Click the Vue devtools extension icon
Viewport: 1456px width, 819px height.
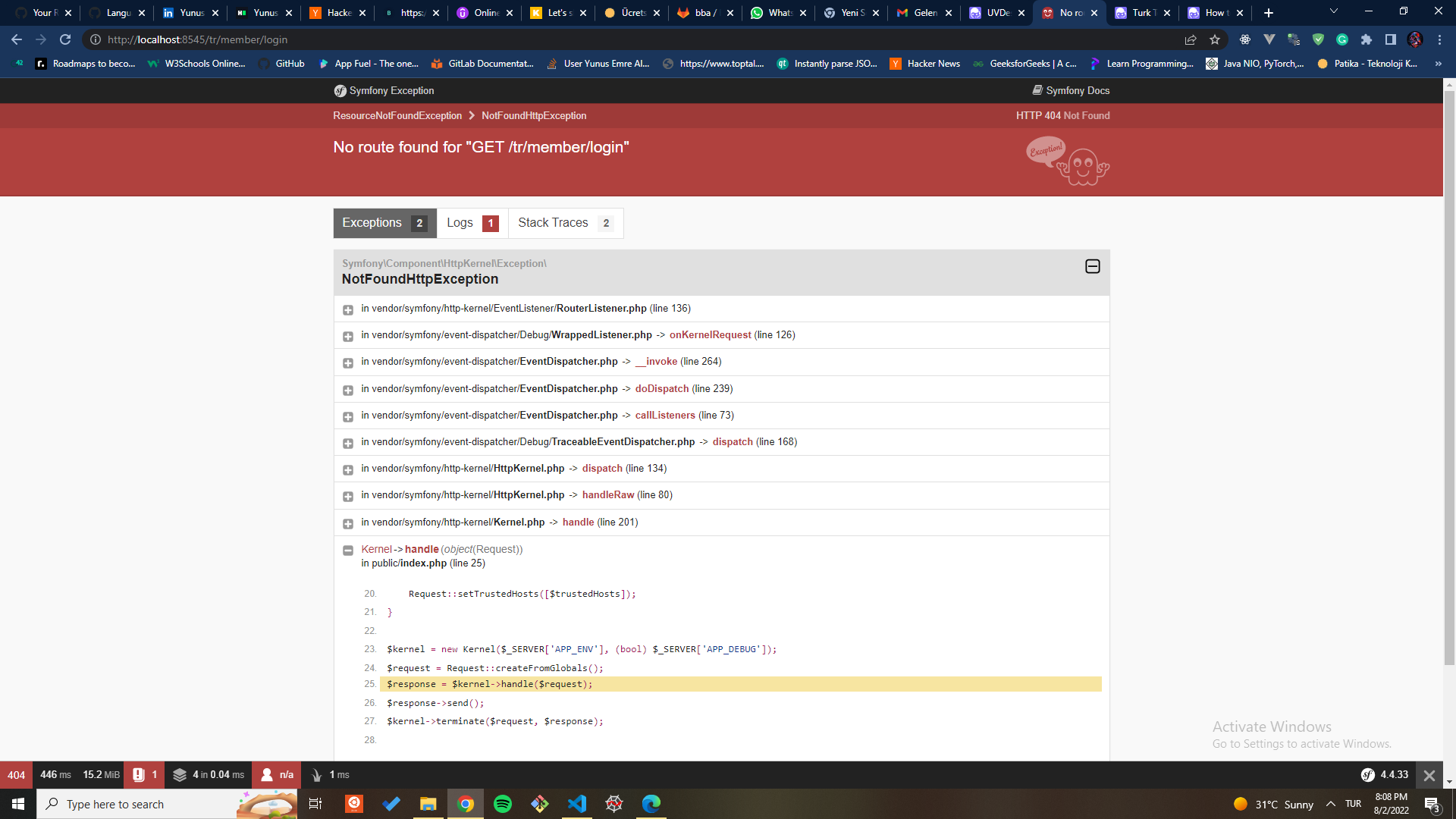point(1269,39)
